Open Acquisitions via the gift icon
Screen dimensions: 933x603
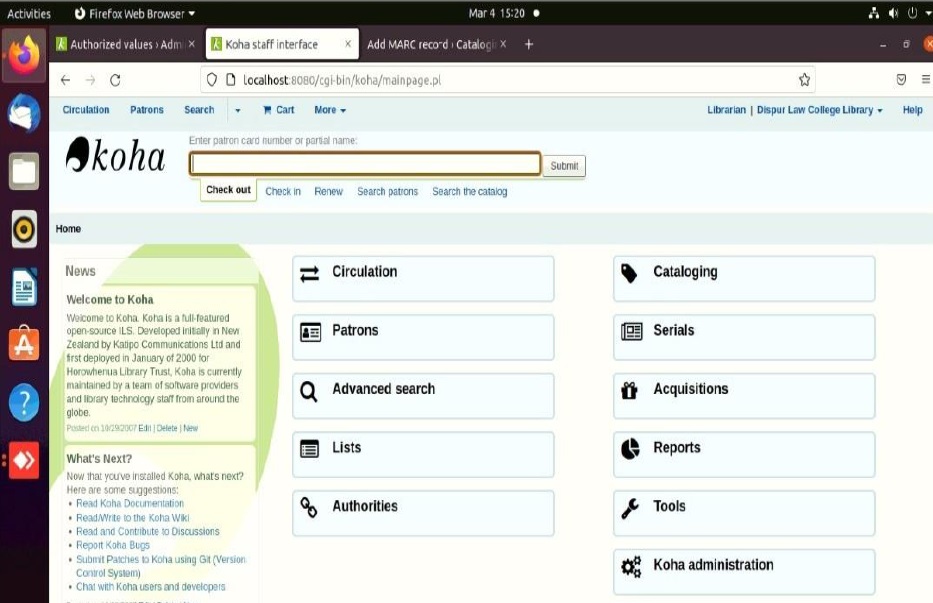point(630,390)
